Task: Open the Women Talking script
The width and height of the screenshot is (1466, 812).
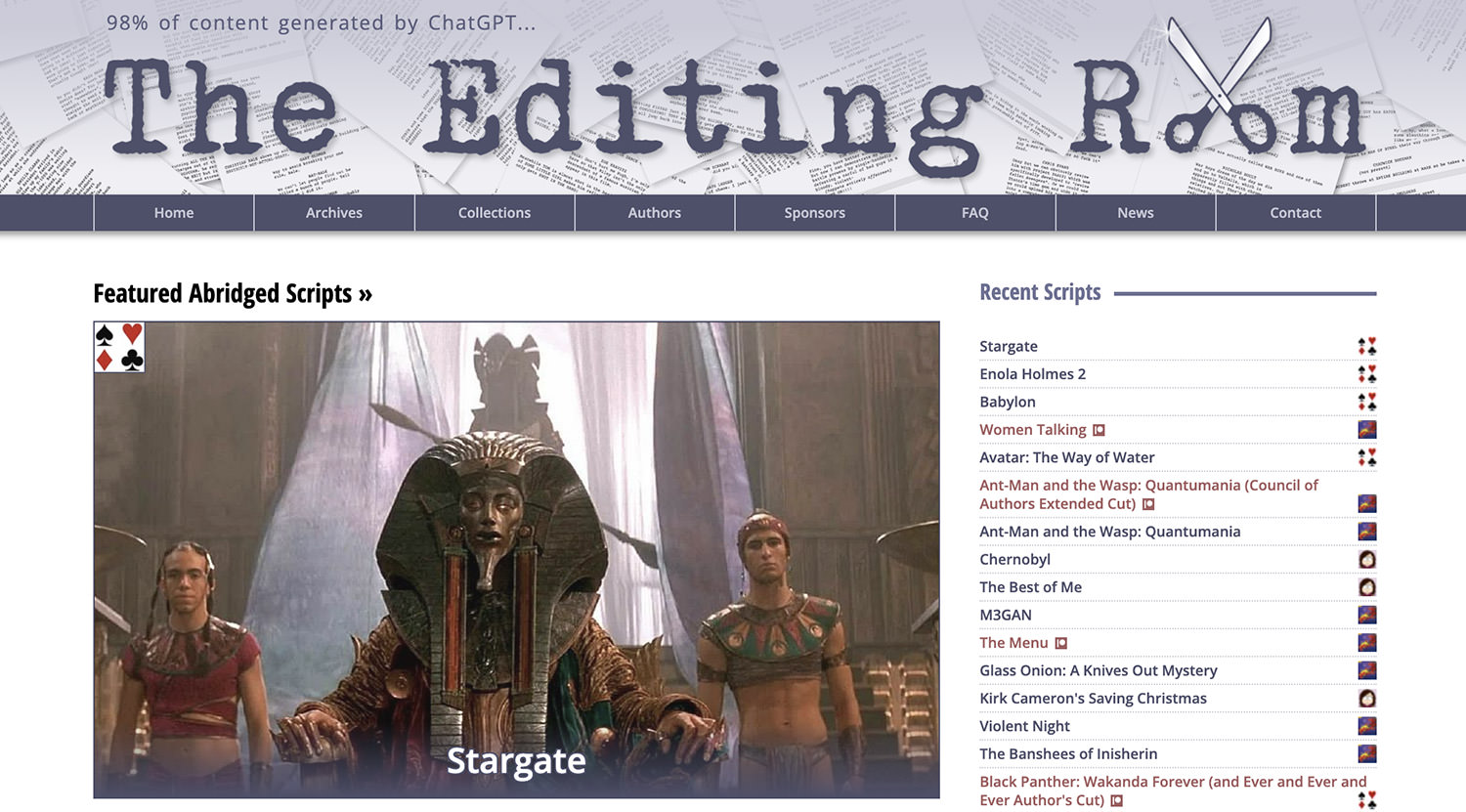Action: (x=1033, y=430)
